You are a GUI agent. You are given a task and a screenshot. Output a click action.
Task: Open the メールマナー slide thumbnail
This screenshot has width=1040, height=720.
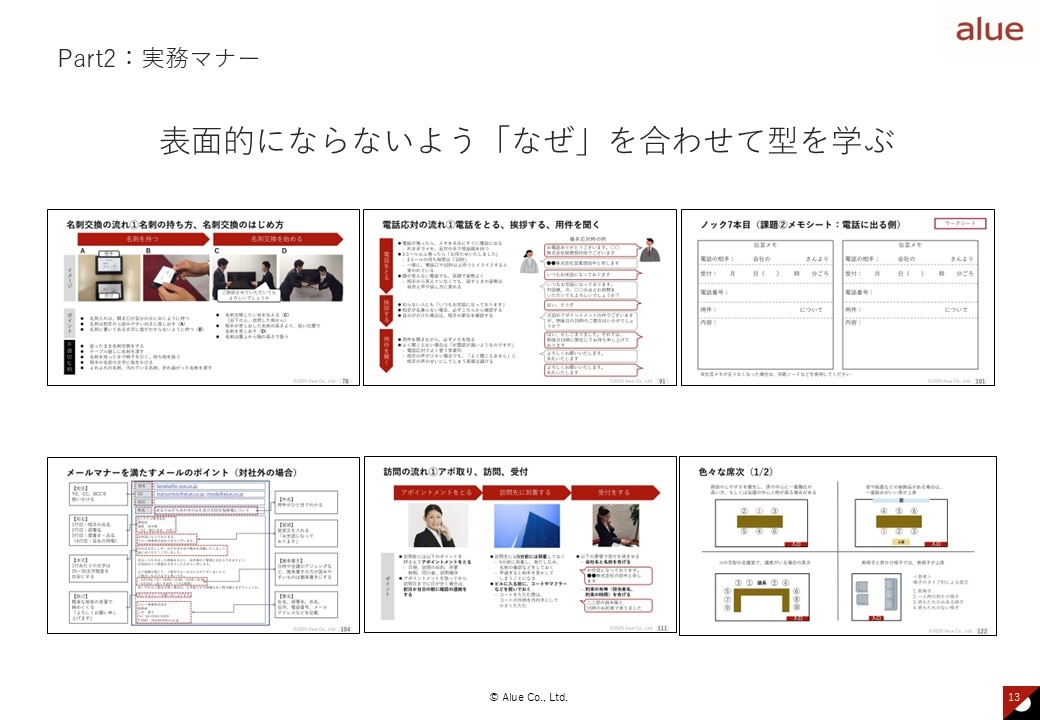click(x=204, y=545)
